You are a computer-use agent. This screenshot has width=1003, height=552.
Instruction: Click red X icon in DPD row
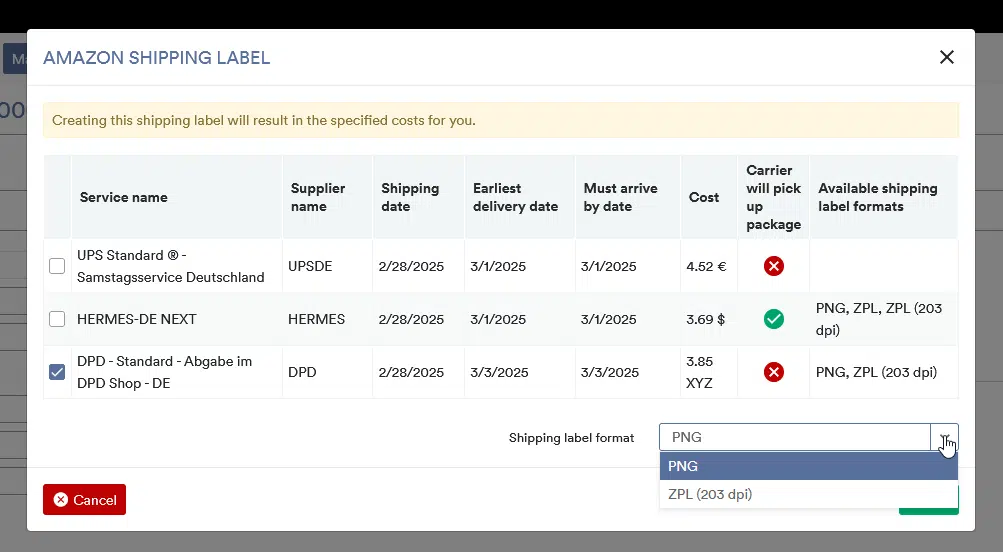click(773, 372)
